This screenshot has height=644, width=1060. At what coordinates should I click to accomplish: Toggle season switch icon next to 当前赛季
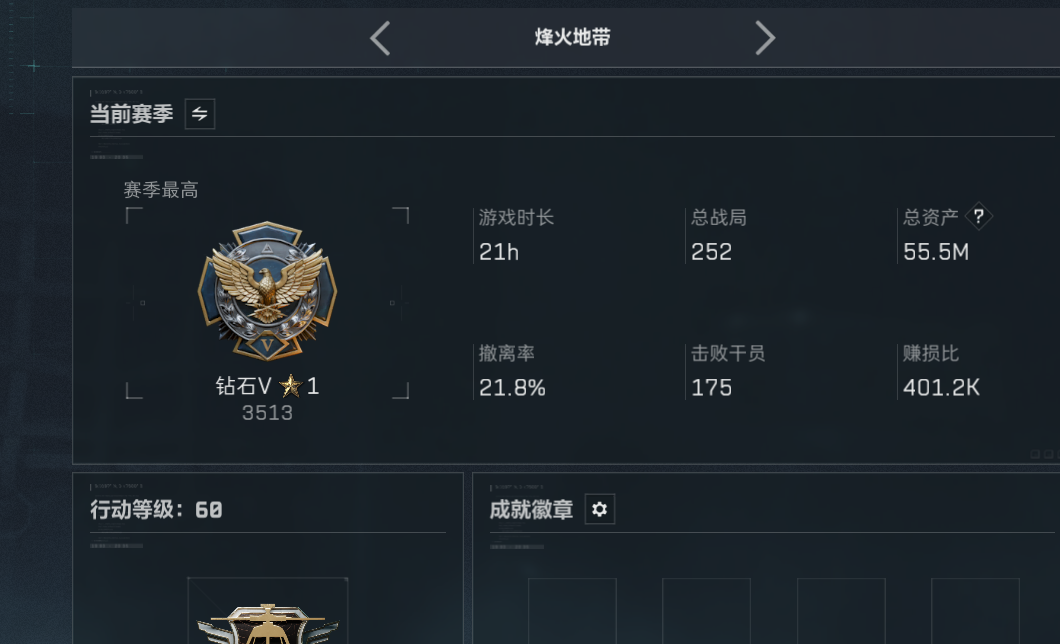pyautogui.click(x=199, y=114)
